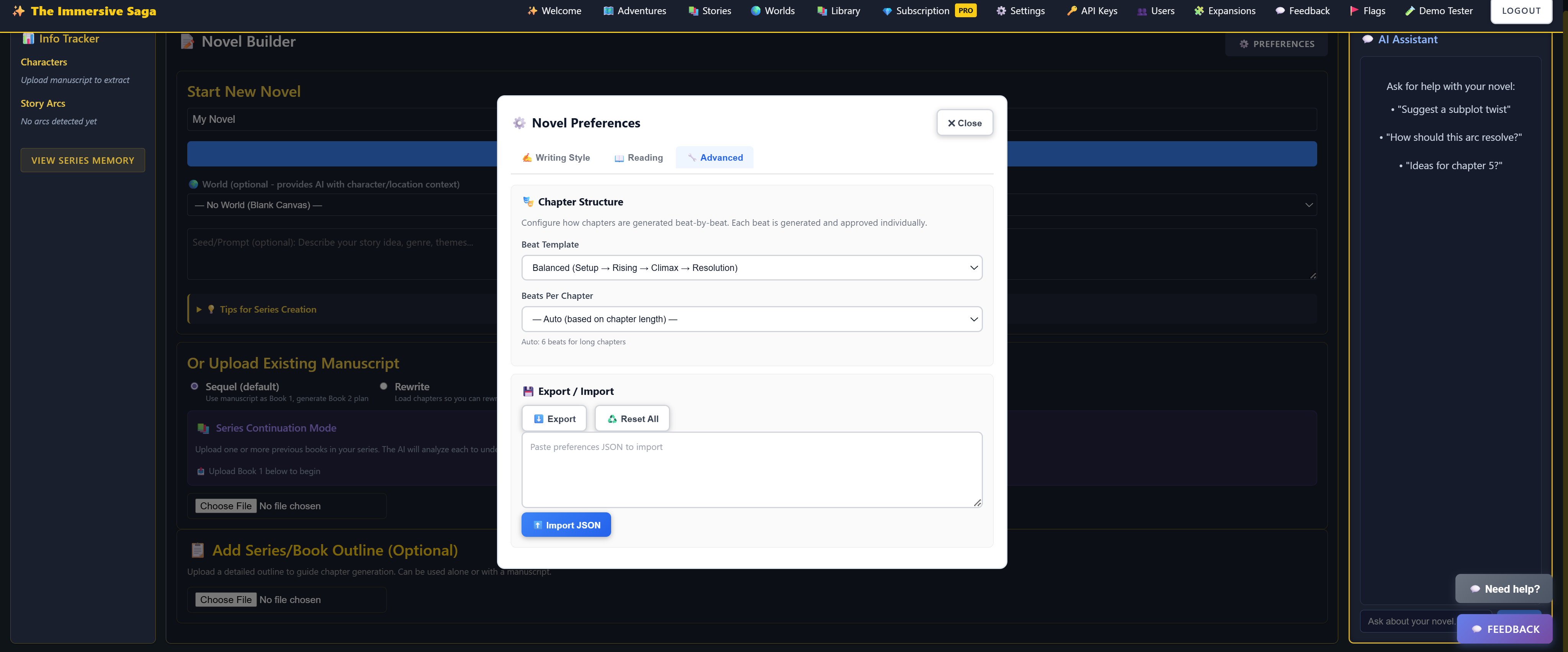Click the Export / Import floppy disk icon
The width and height of the screenshot is (1568, 652).
[x=528, y=391]
